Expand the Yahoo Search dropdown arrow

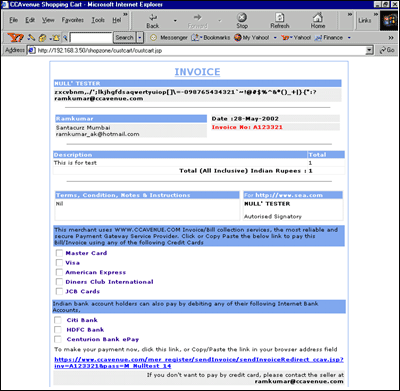(x=140, y=38)
